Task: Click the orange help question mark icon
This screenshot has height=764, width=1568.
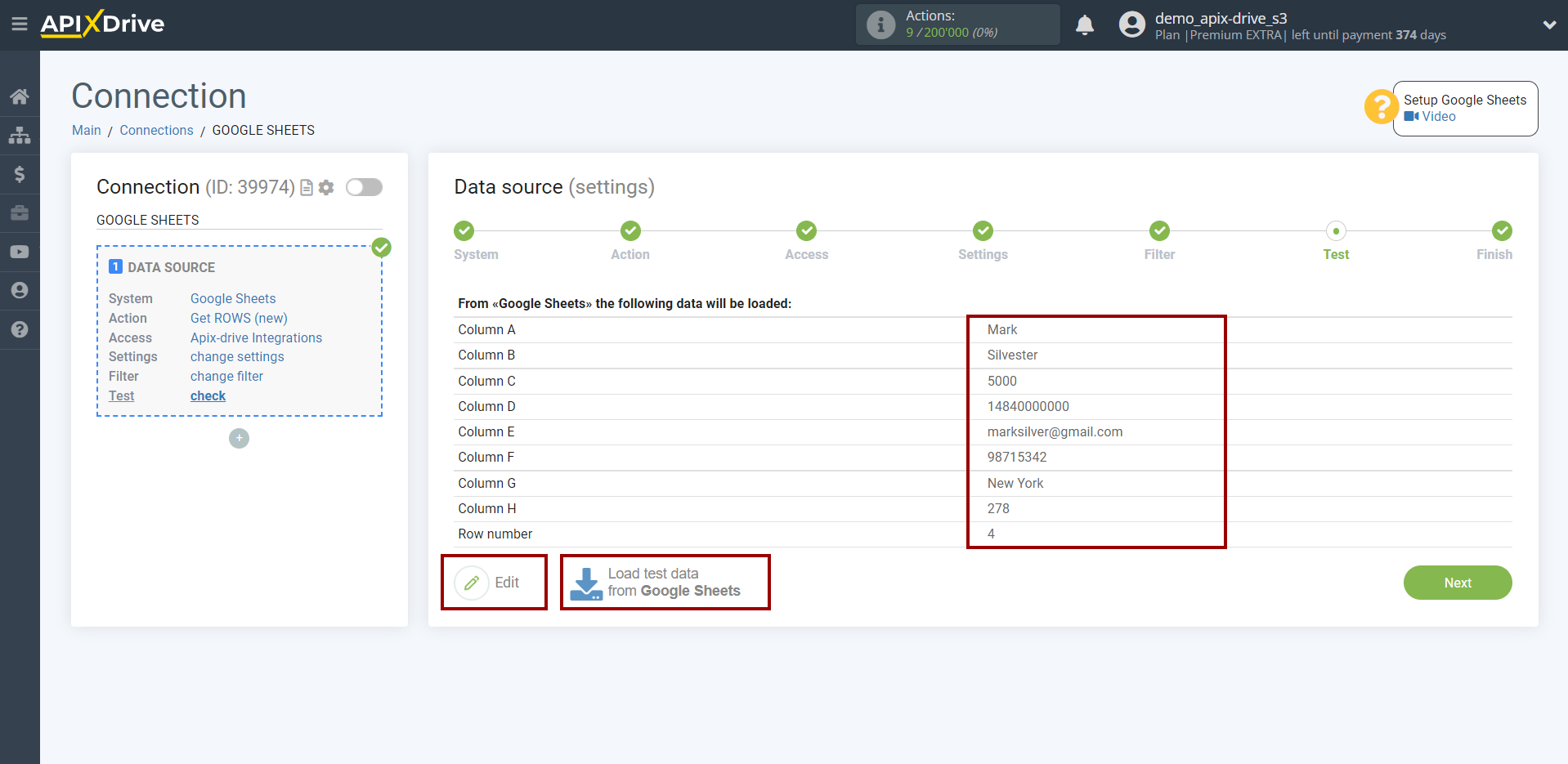Action: 1381,107
